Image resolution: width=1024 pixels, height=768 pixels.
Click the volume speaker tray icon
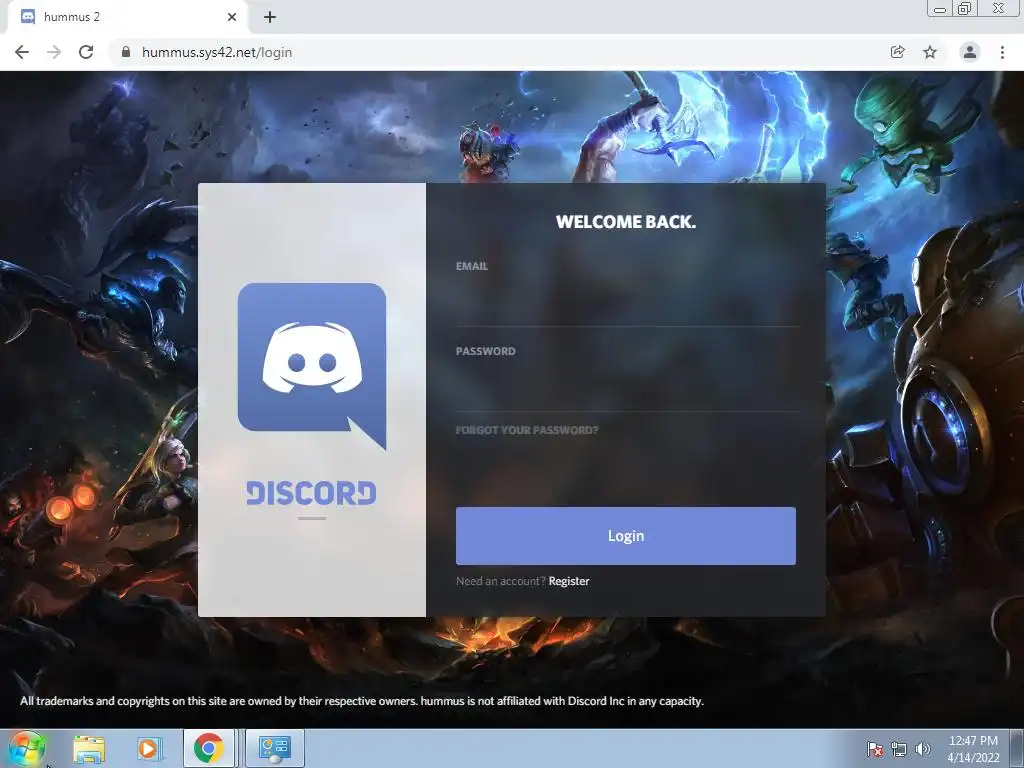coord(923,749)
